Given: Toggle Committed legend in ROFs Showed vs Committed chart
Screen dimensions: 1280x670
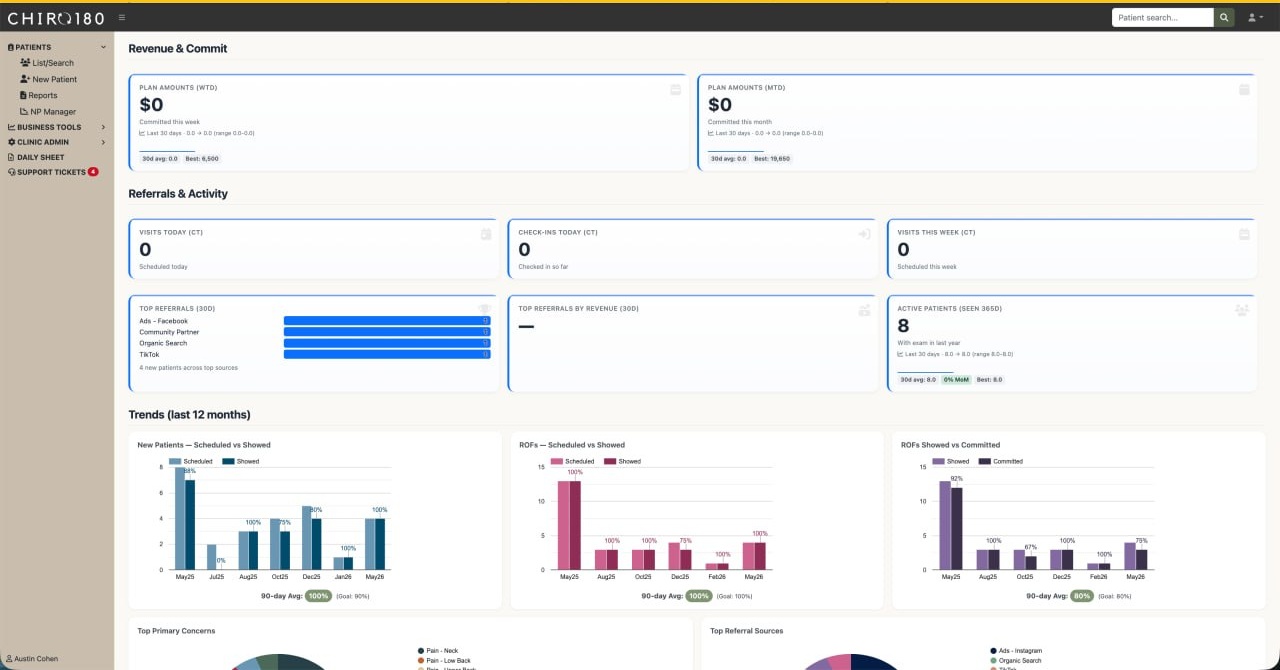Looking at the screenshot, I should pos(1001,461).
